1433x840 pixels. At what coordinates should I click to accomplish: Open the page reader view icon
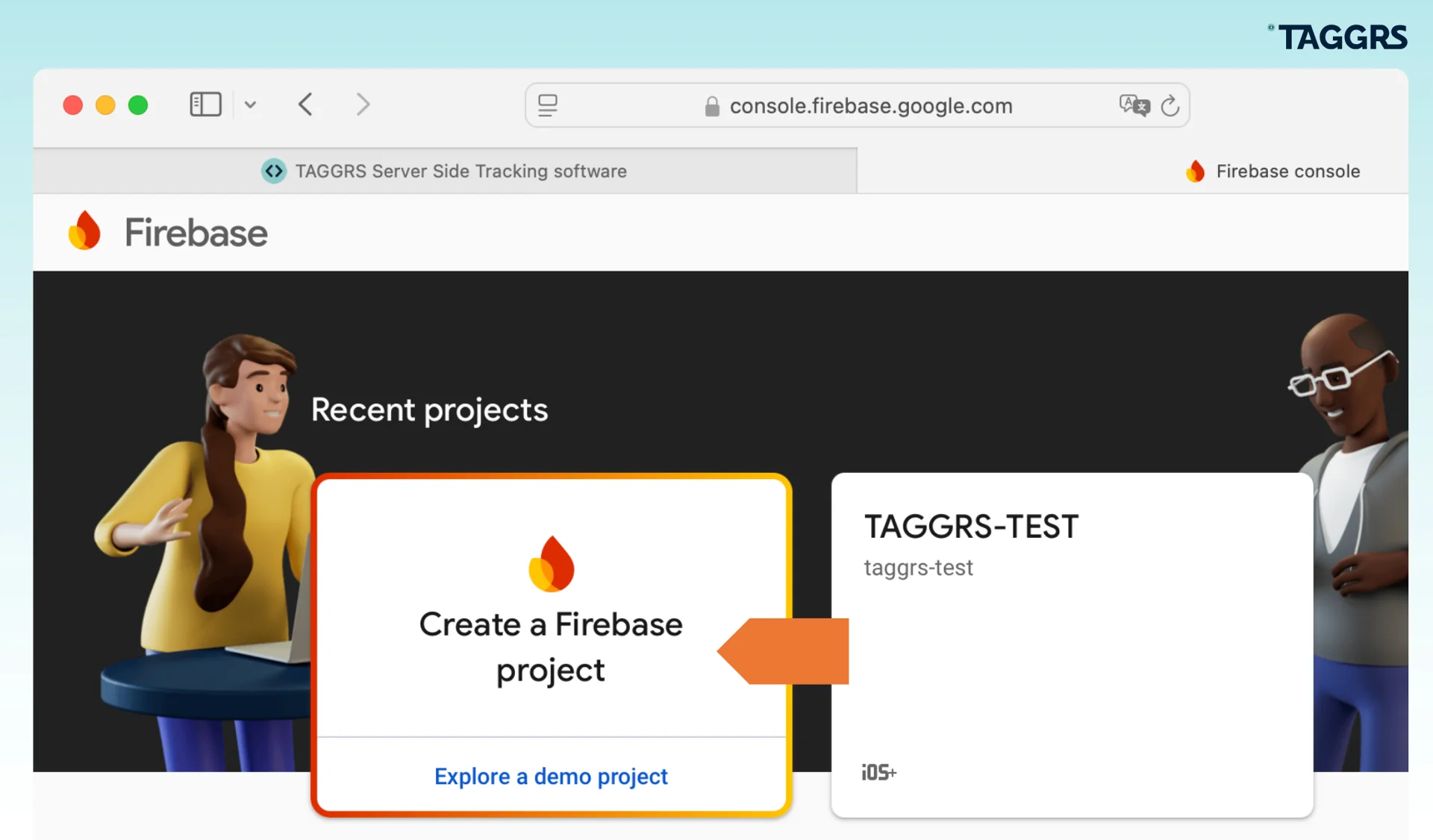click(x=548, y=105)
